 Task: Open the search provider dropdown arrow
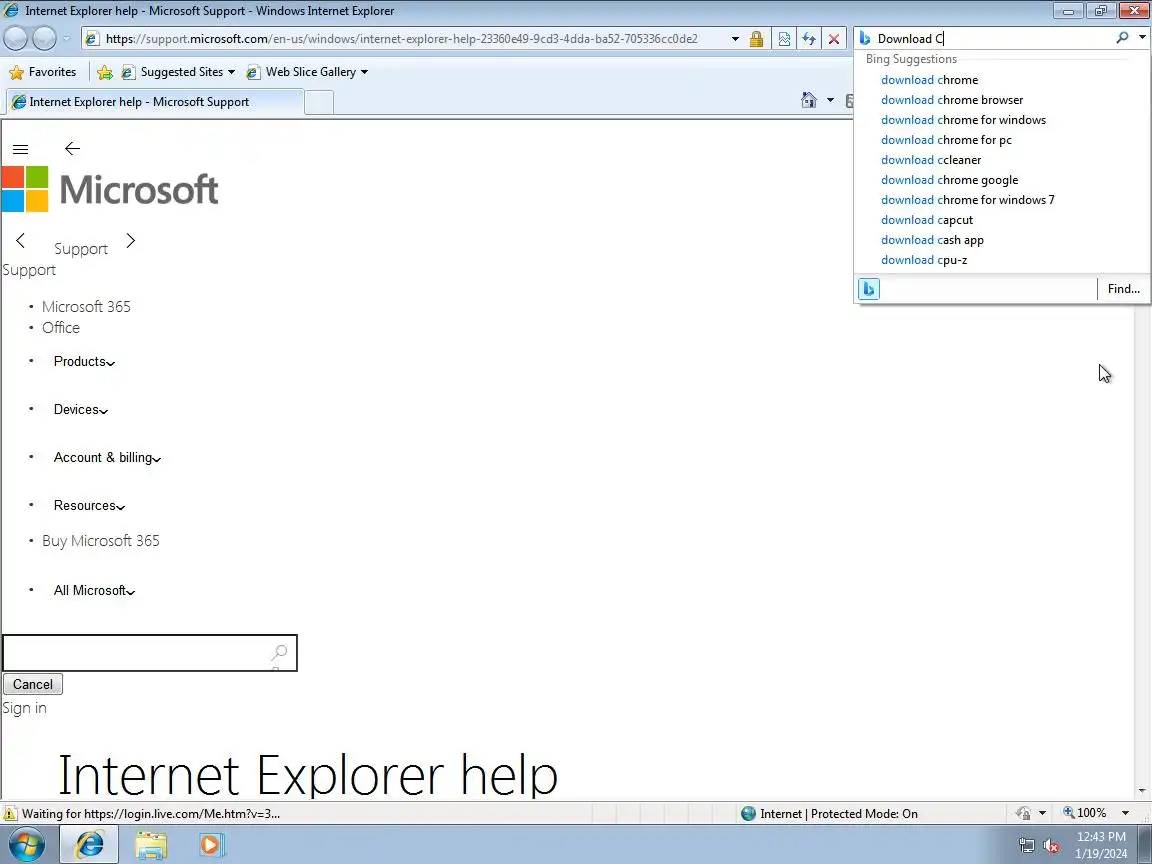pos(1142,37)
